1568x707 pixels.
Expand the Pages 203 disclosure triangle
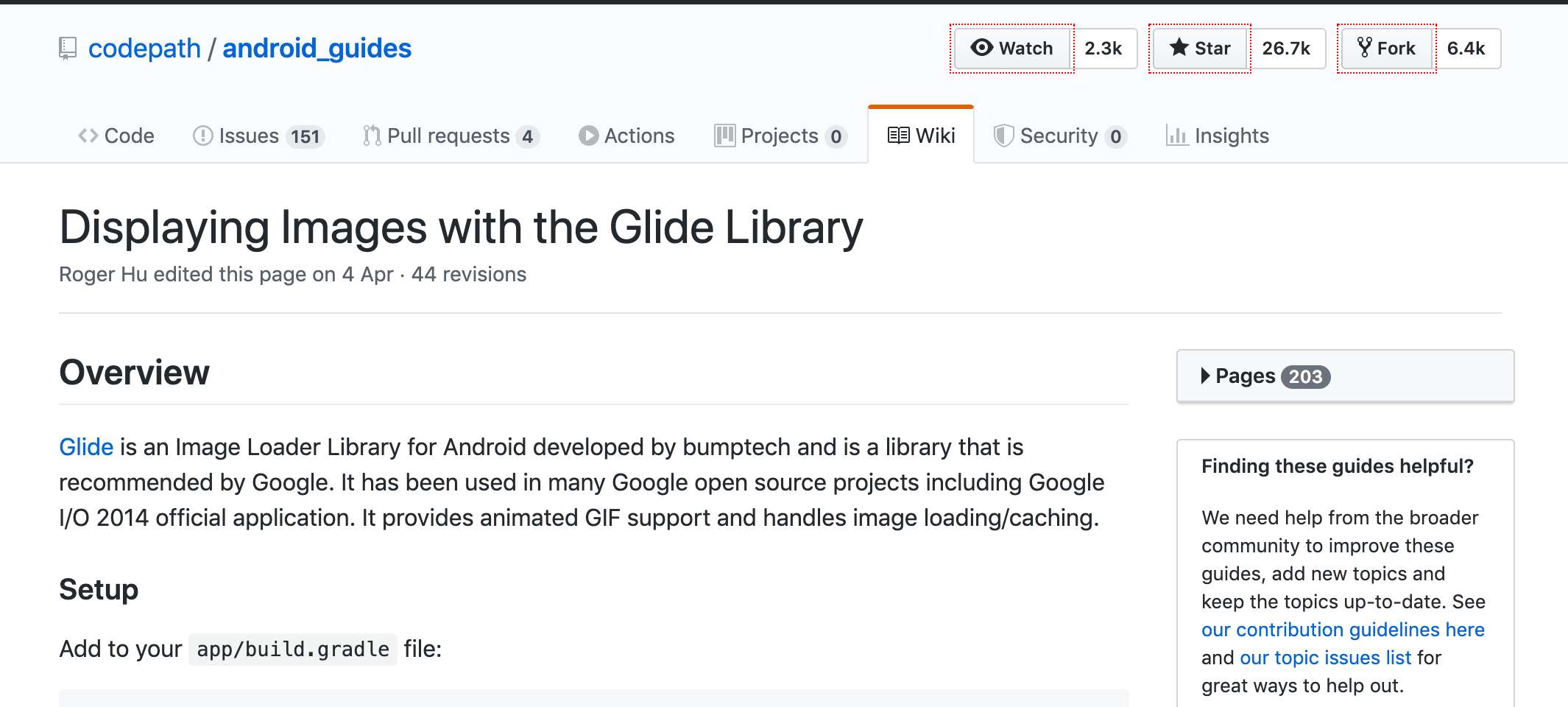tap(1205, 376)
